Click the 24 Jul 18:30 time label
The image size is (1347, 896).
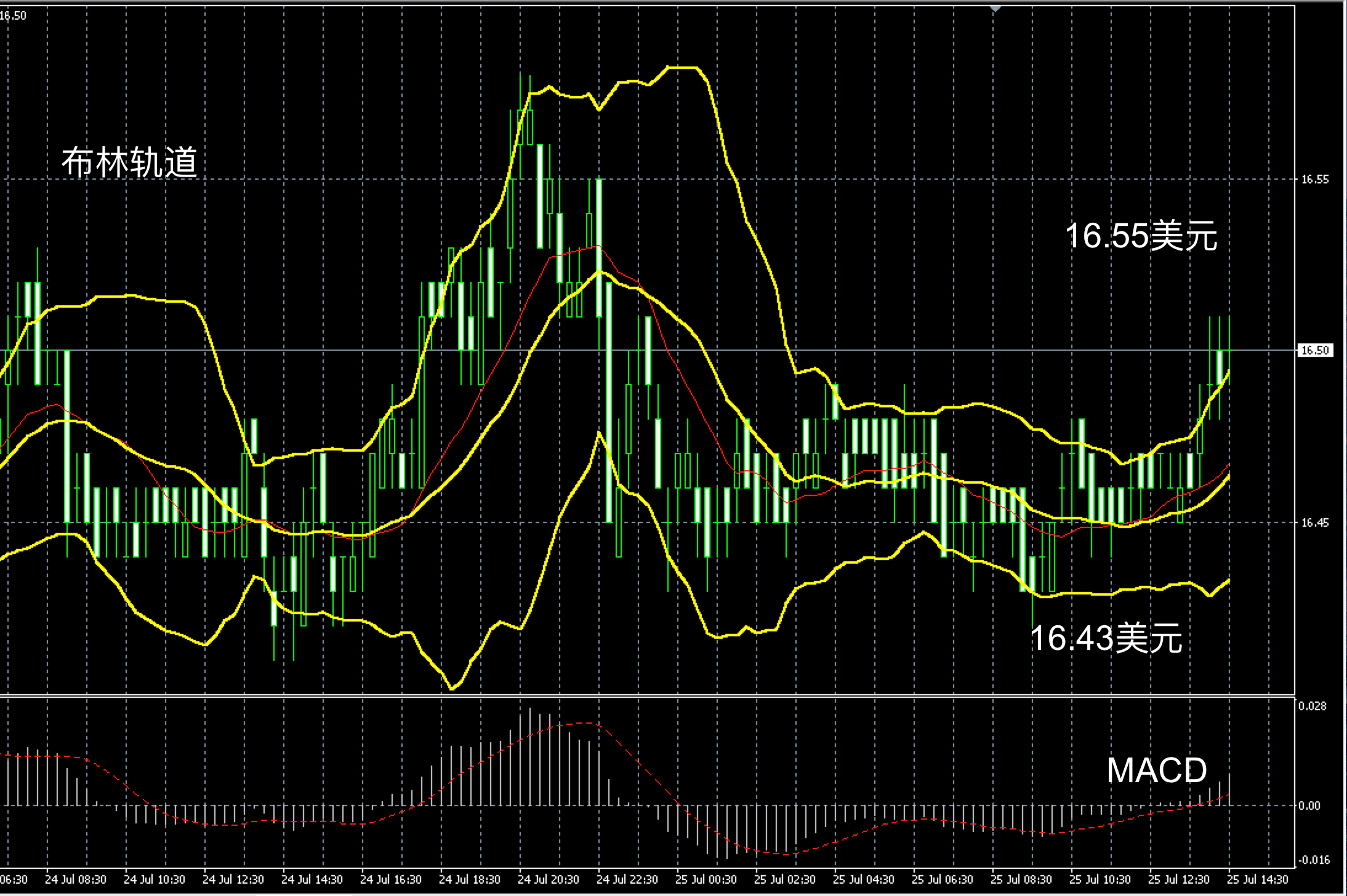tap(470, 879)
